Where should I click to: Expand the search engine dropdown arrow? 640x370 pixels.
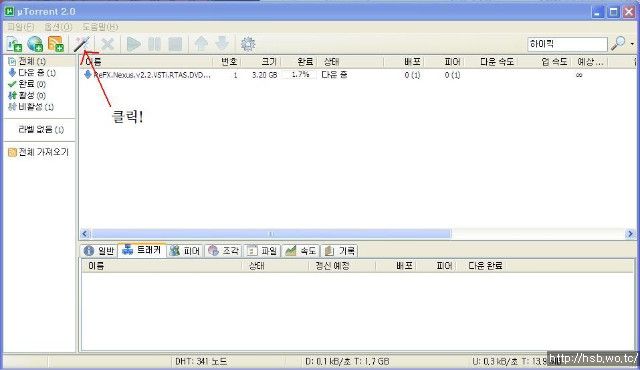click(x=632, y=44)
